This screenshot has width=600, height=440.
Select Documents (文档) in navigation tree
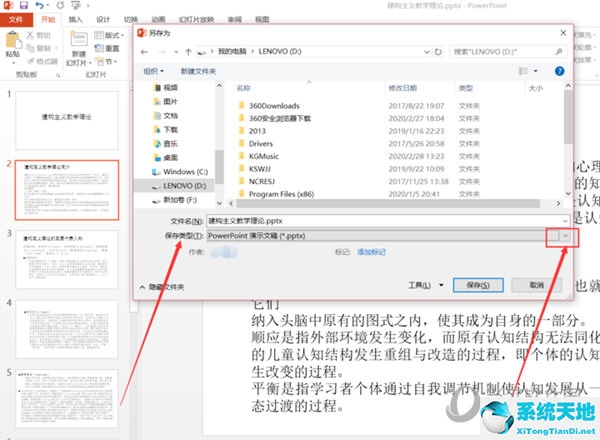166,116
